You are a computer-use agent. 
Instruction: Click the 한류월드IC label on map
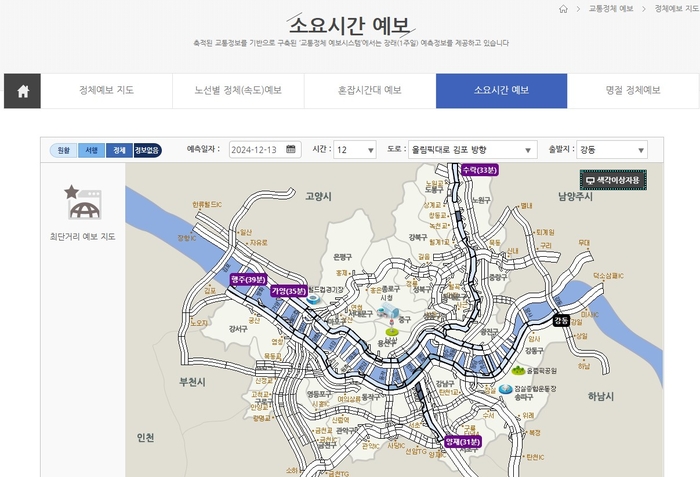point(207,205)
